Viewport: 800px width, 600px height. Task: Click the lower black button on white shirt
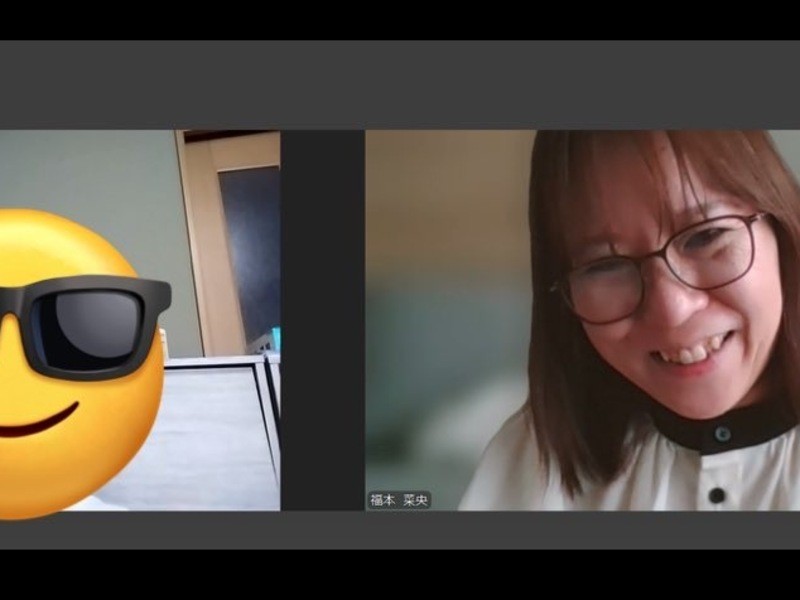pyautogui.click(x=716, y=494)
